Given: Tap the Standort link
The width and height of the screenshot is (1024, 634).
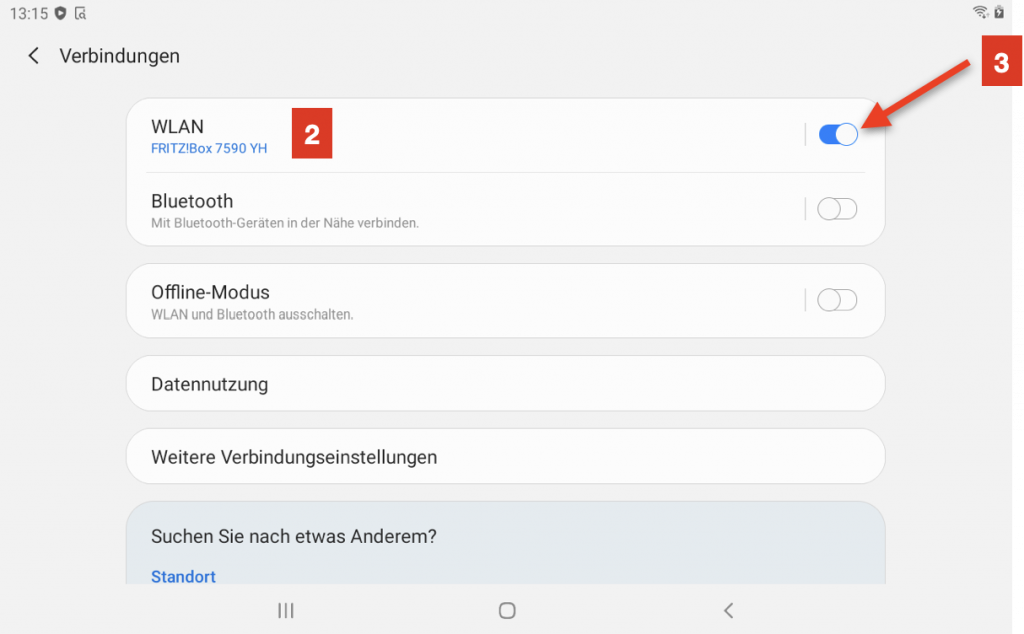Looking at the screenshot, I should click(x=183, y=576).
